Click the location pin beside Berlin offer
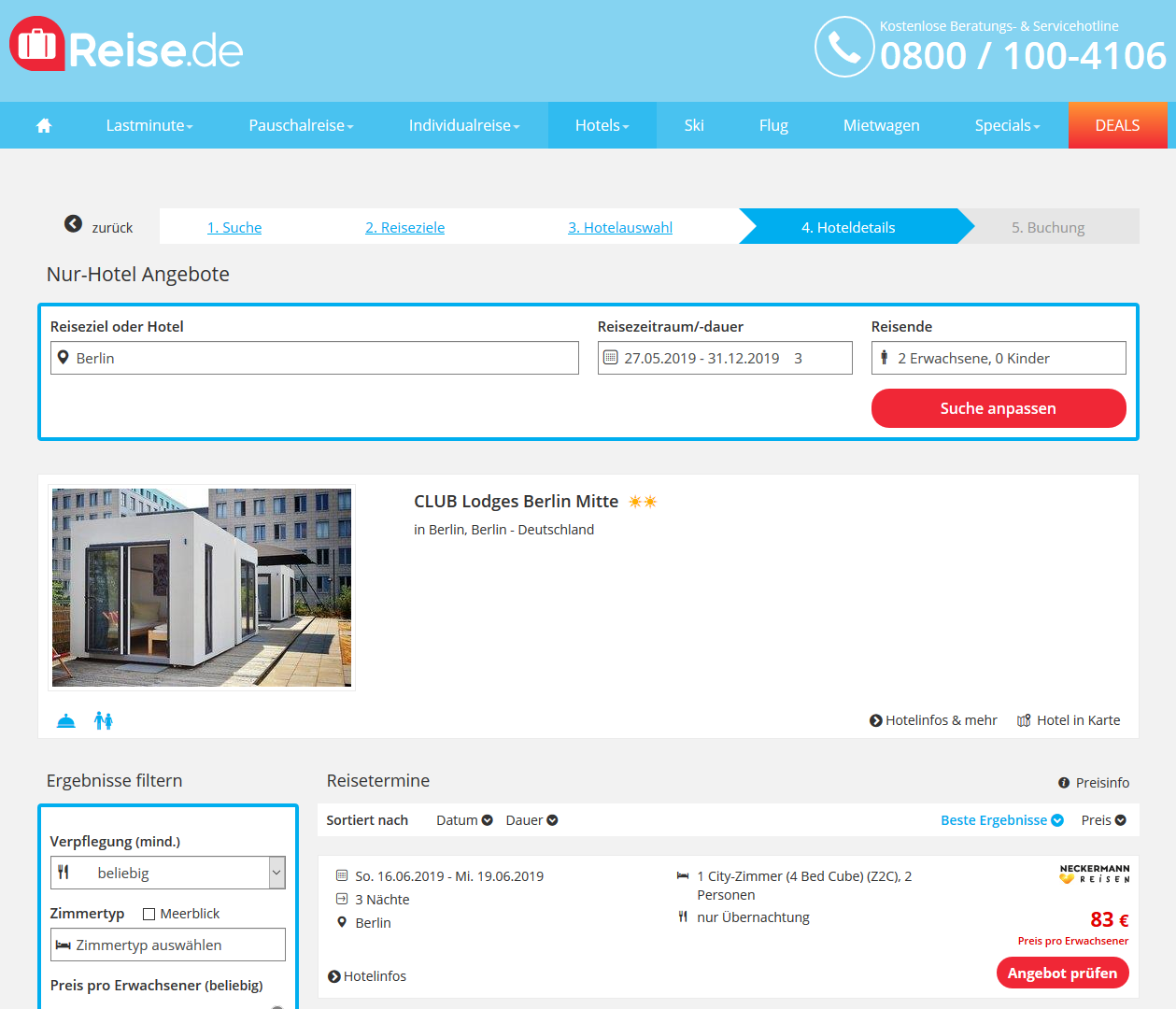 (342, 923)
